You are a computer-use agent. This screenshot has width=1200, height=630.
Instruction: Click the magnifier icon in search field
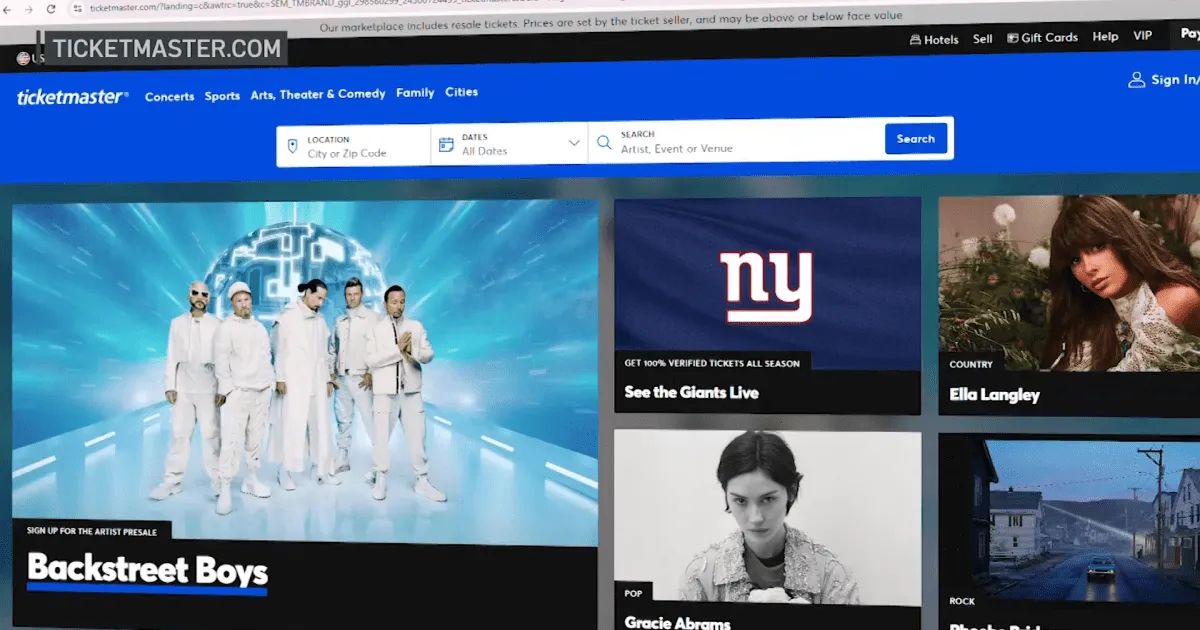pyautogui.click(x=604, y=142)
